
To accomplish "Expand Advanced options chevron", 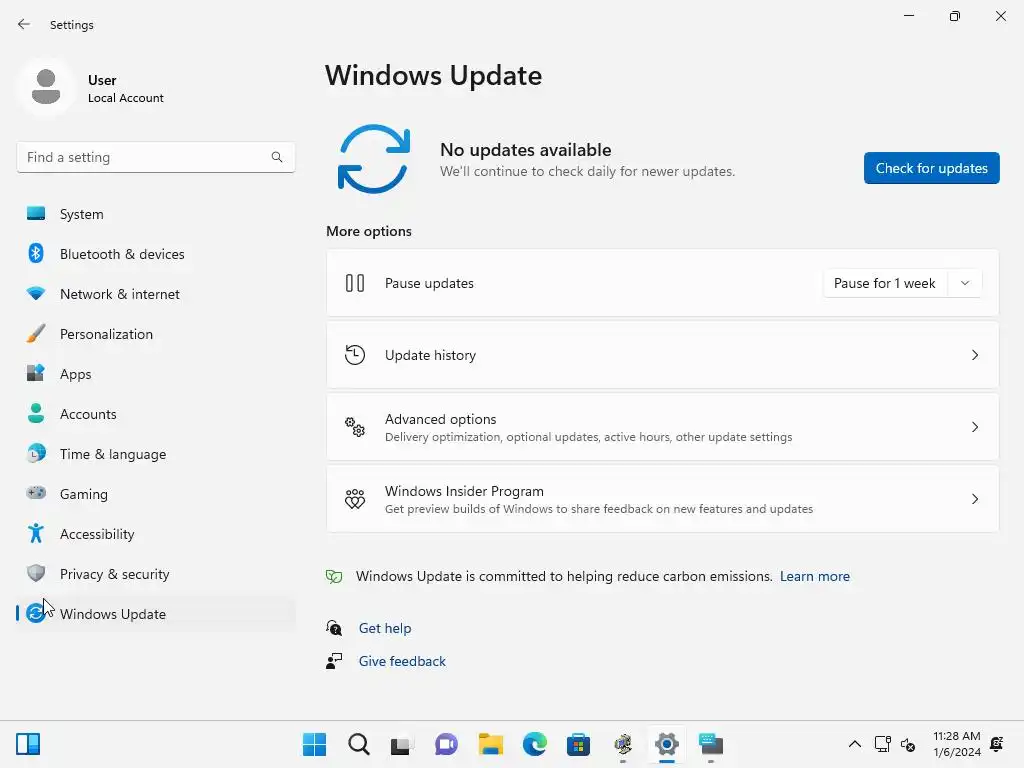I will [974, 426].
